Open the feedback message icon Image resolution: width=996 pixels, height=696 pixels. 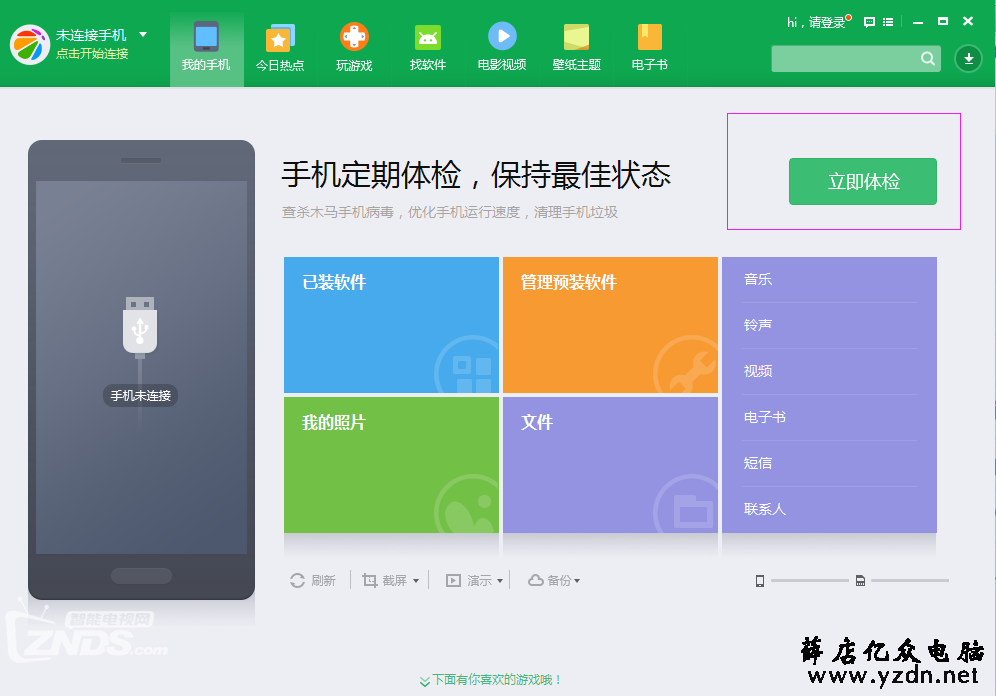(x=870, y=22)
